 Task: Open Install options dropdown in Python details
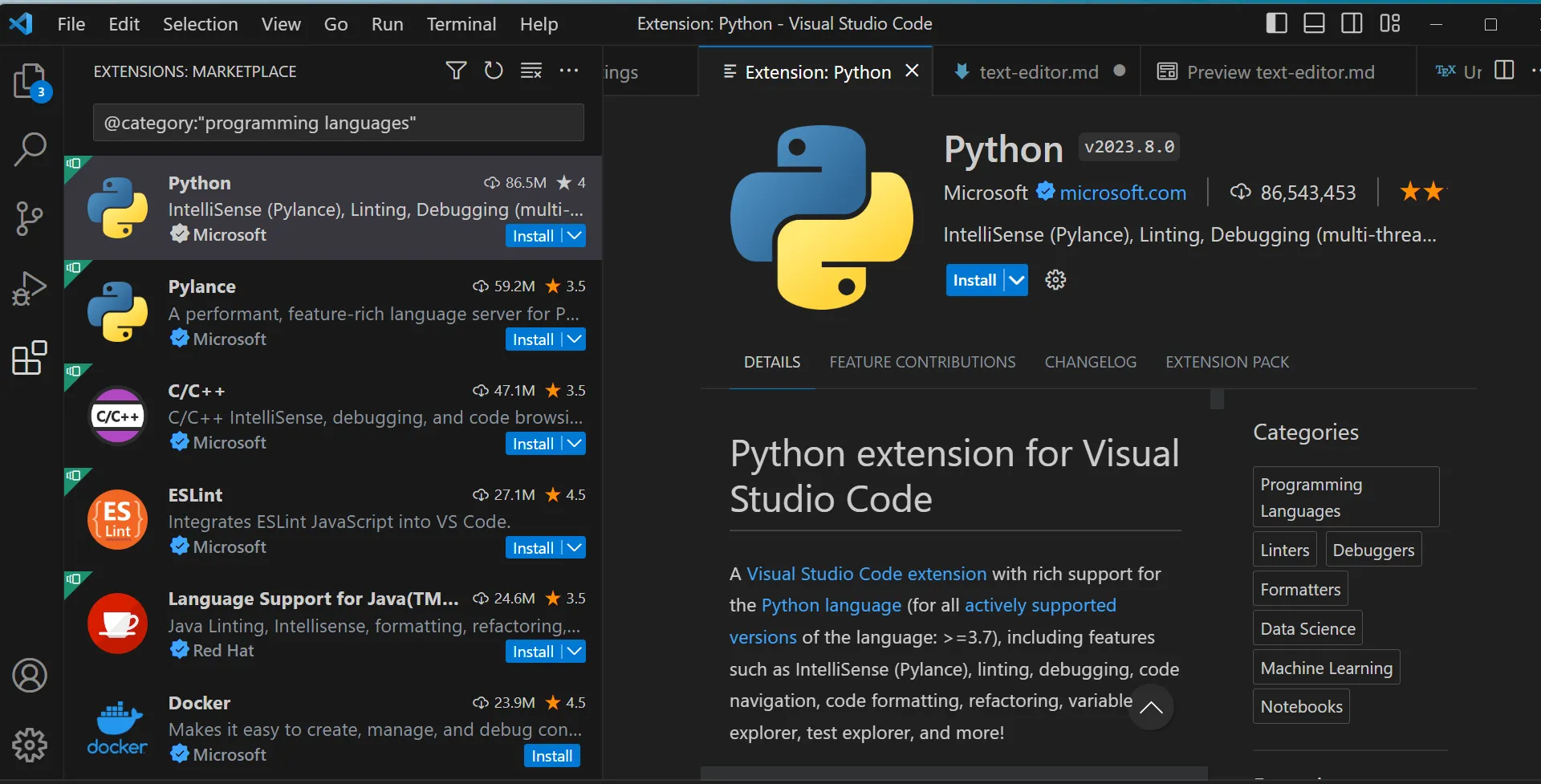click(1017, 280)
